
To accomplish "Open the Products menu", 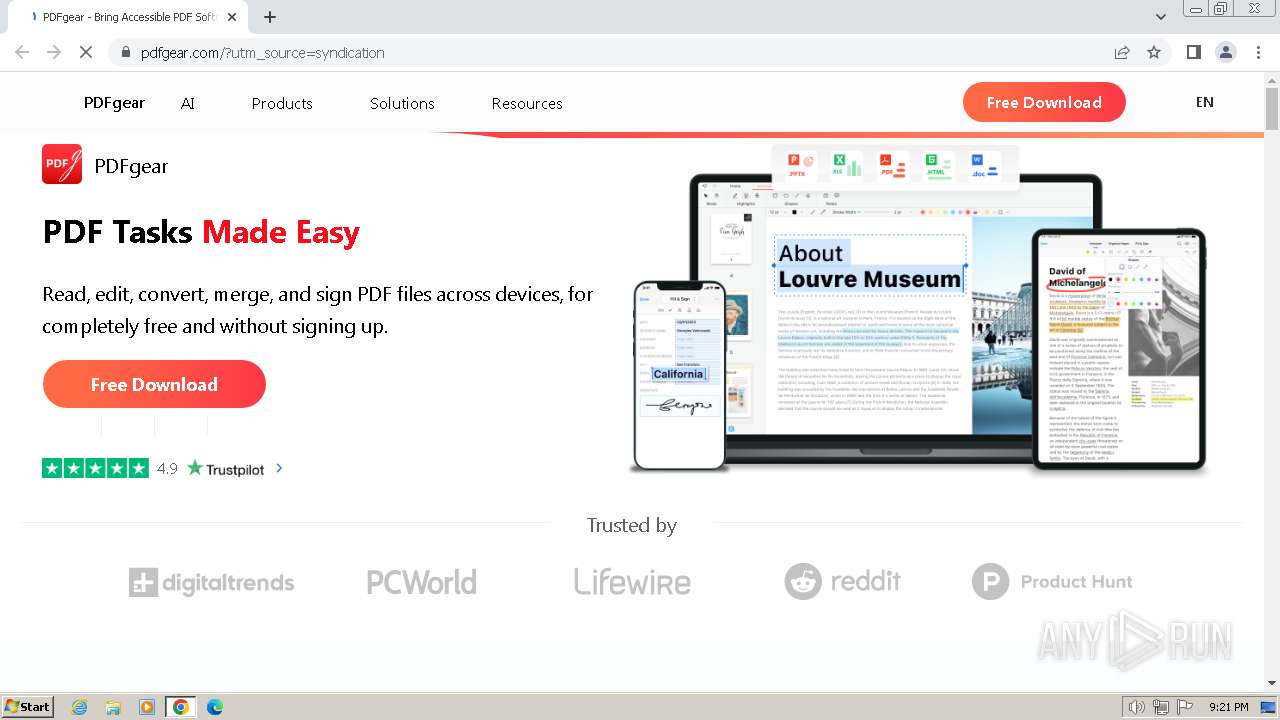I will tap(282, 103).
